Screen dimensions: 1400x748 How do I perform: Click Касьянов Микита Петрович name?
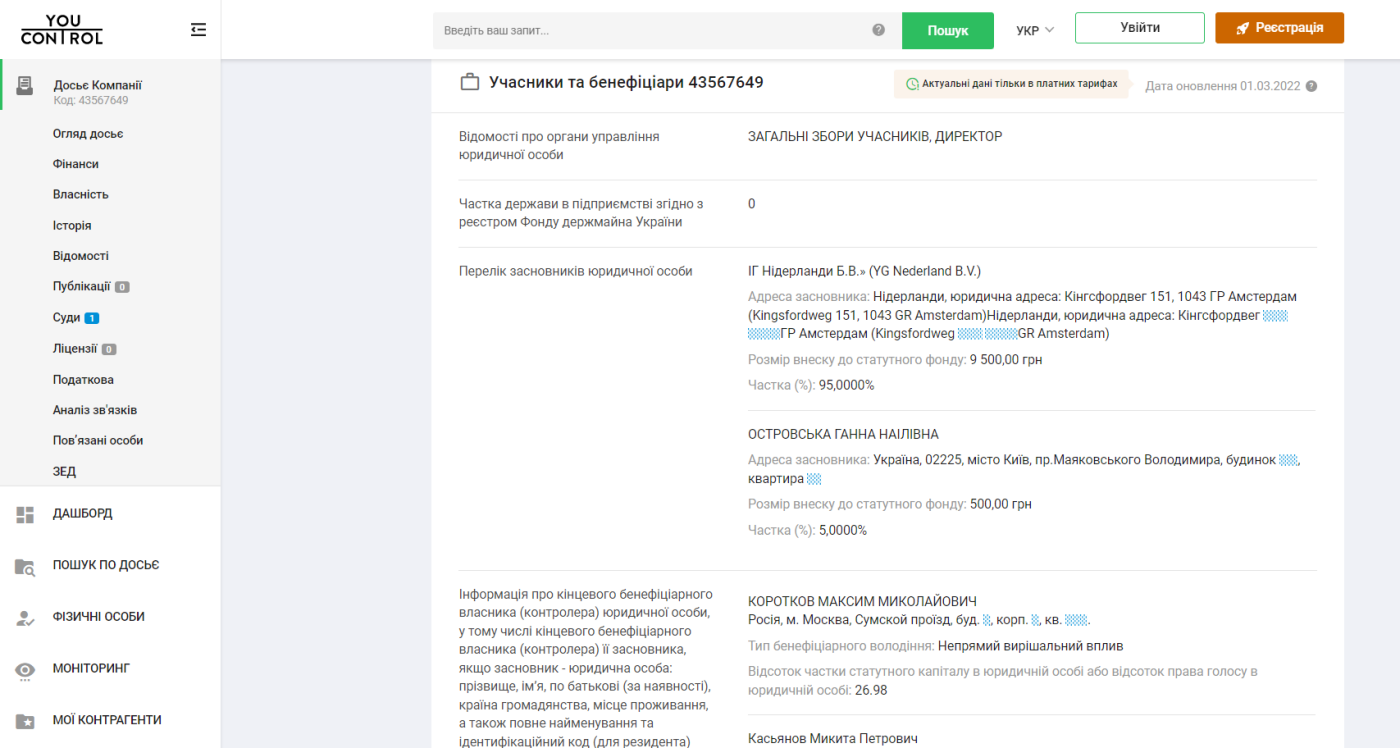pyautogui.click(x=832, y=739)
